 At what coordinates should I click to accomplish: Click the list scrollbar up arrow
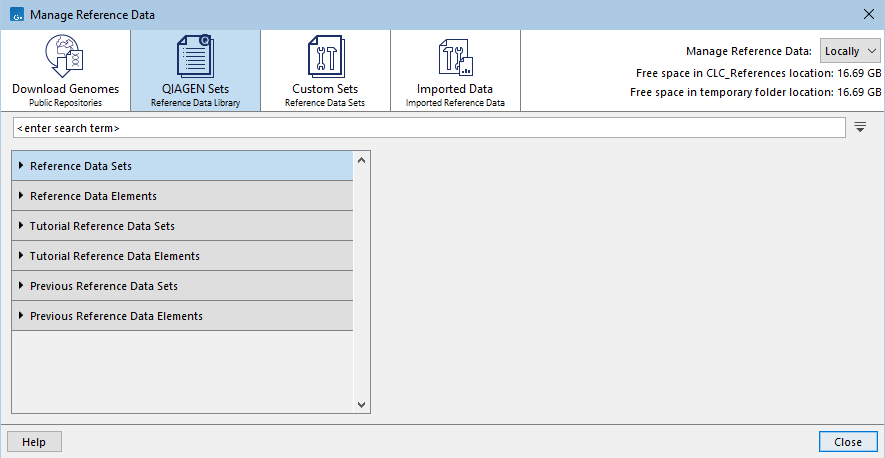click(362, 158)
